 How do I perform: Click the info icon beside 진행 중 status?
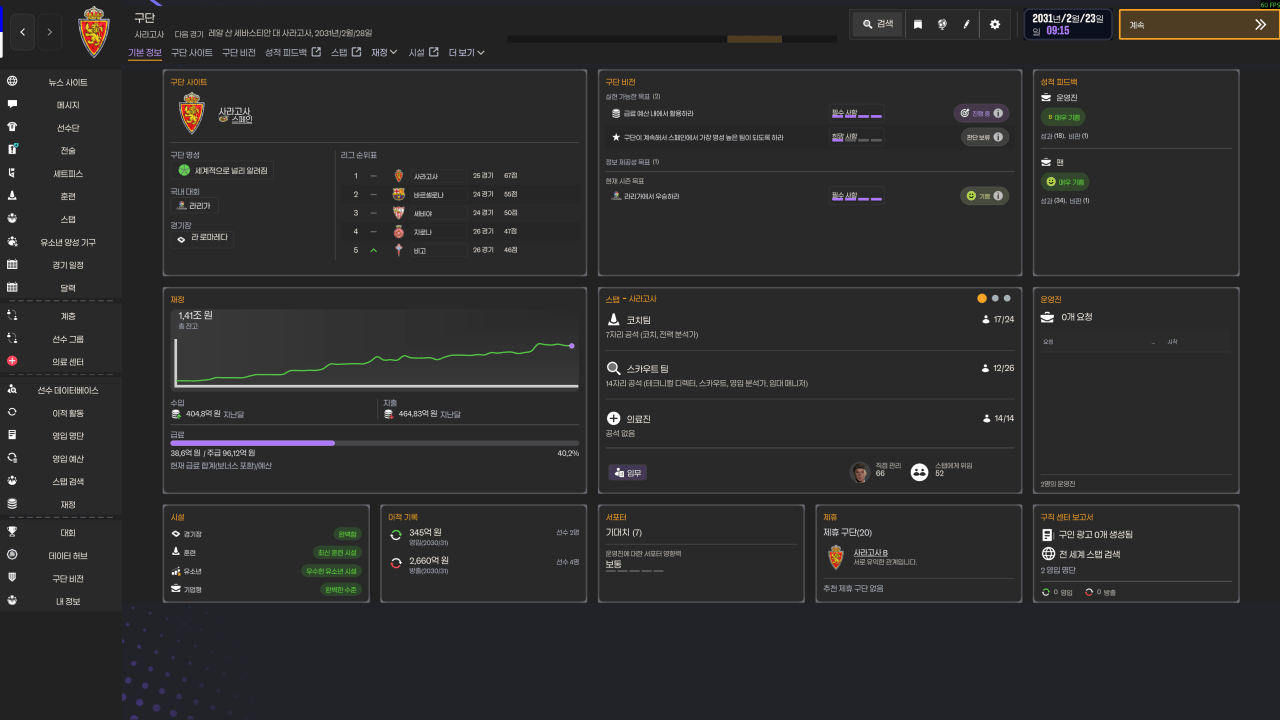(x=997, y=113)
